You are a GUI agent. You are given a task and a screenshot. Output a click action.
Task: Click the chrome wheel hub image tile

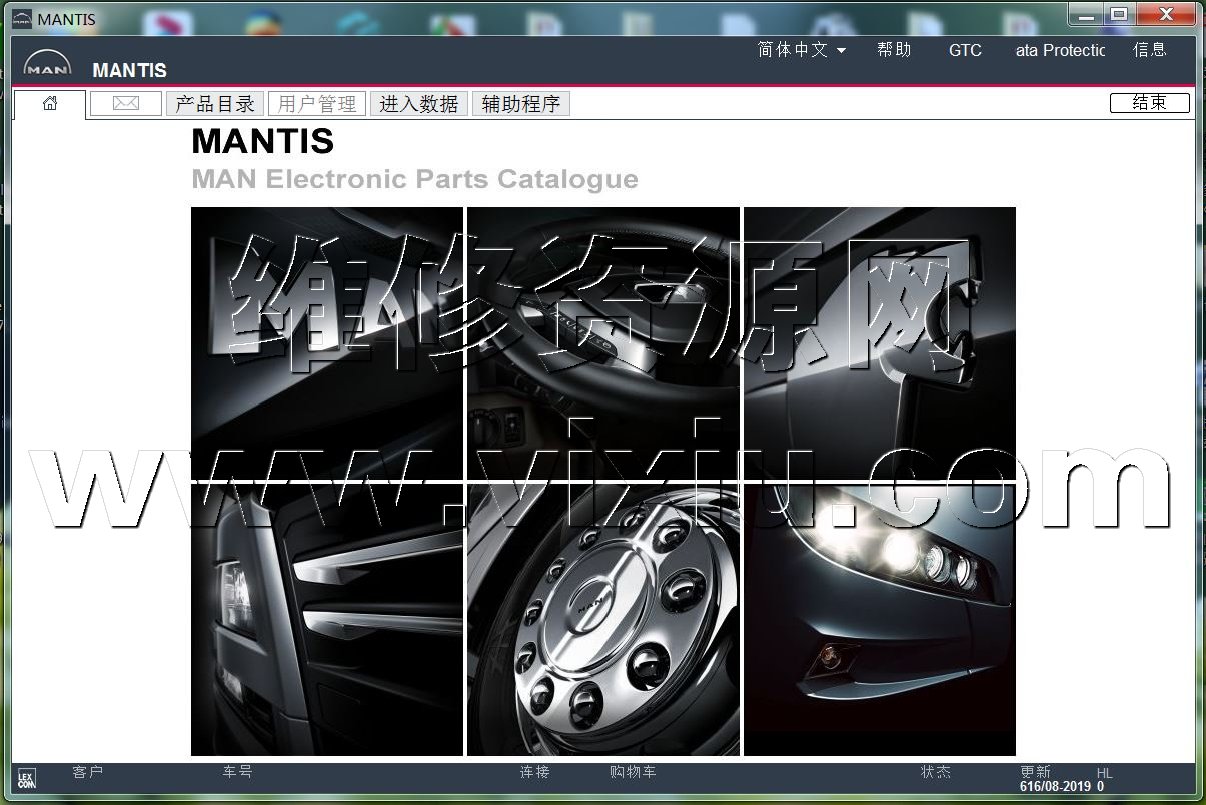click(603, 620)
